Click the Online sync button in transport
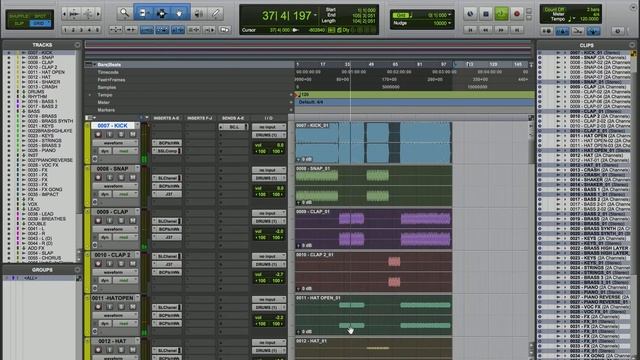The image size is (640, 360). 470,14
